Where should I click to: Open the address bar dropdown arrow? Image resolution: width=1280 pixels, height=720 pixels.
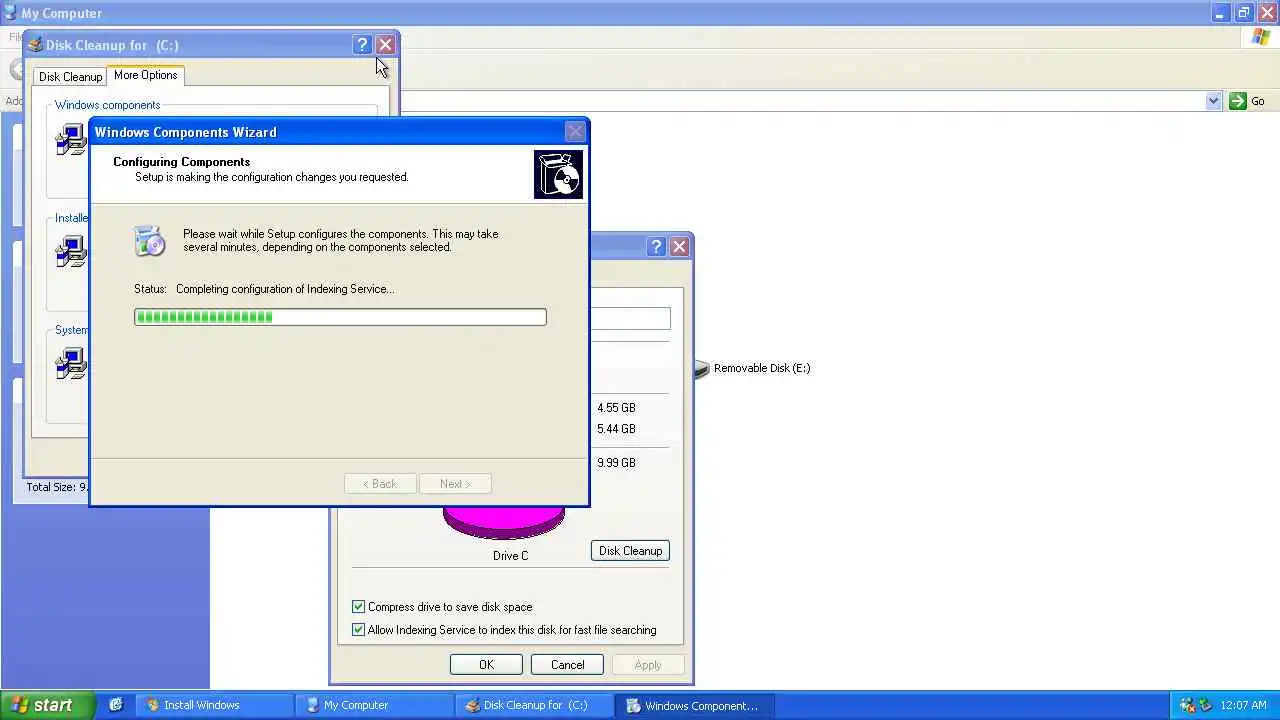pos(1213,101)
